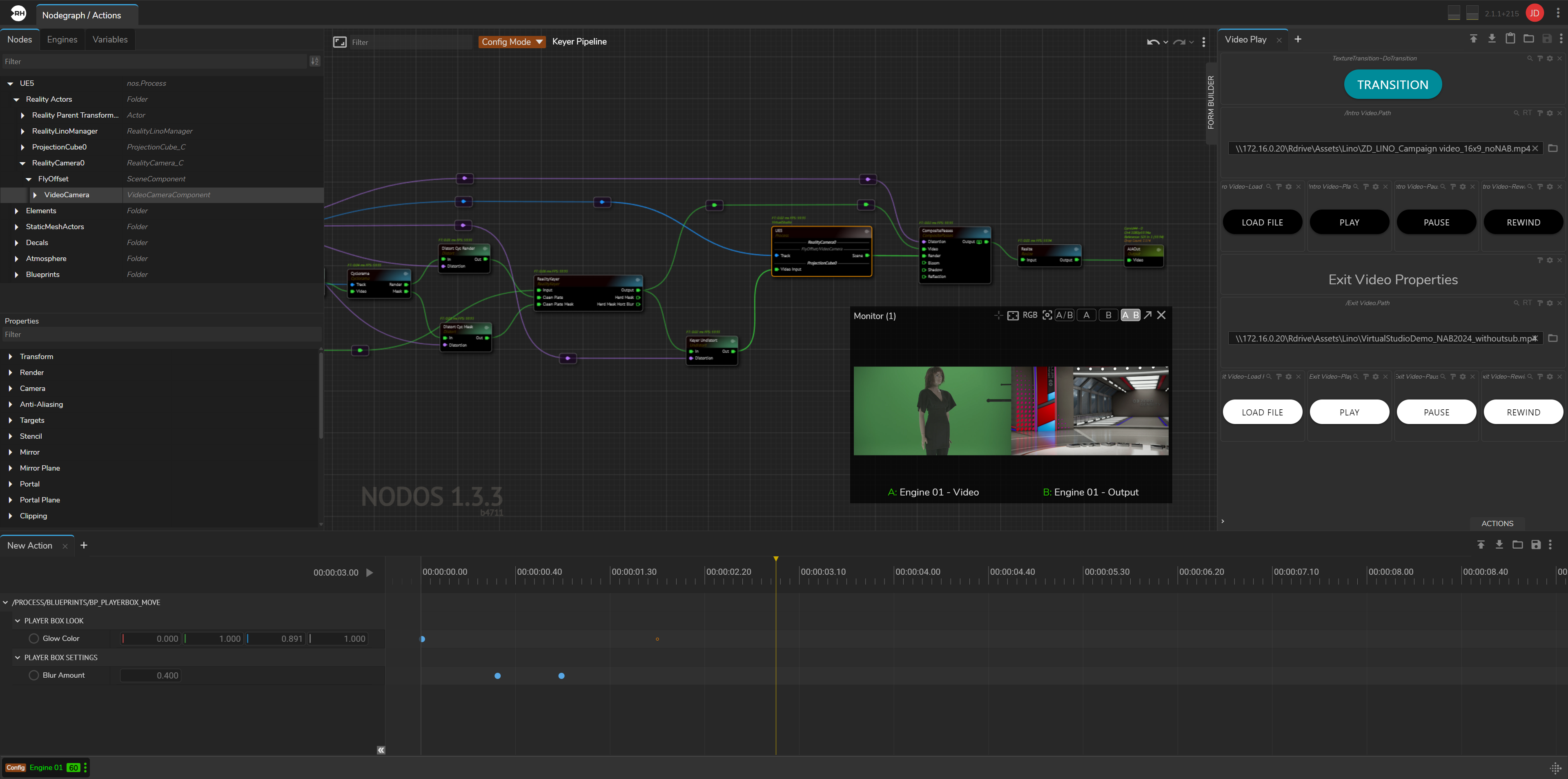The height and width of the screenshot is (779, 1568).
Task: Undo the last nodegraph action
Action: pyautogui.click(x=1153, y=42)
